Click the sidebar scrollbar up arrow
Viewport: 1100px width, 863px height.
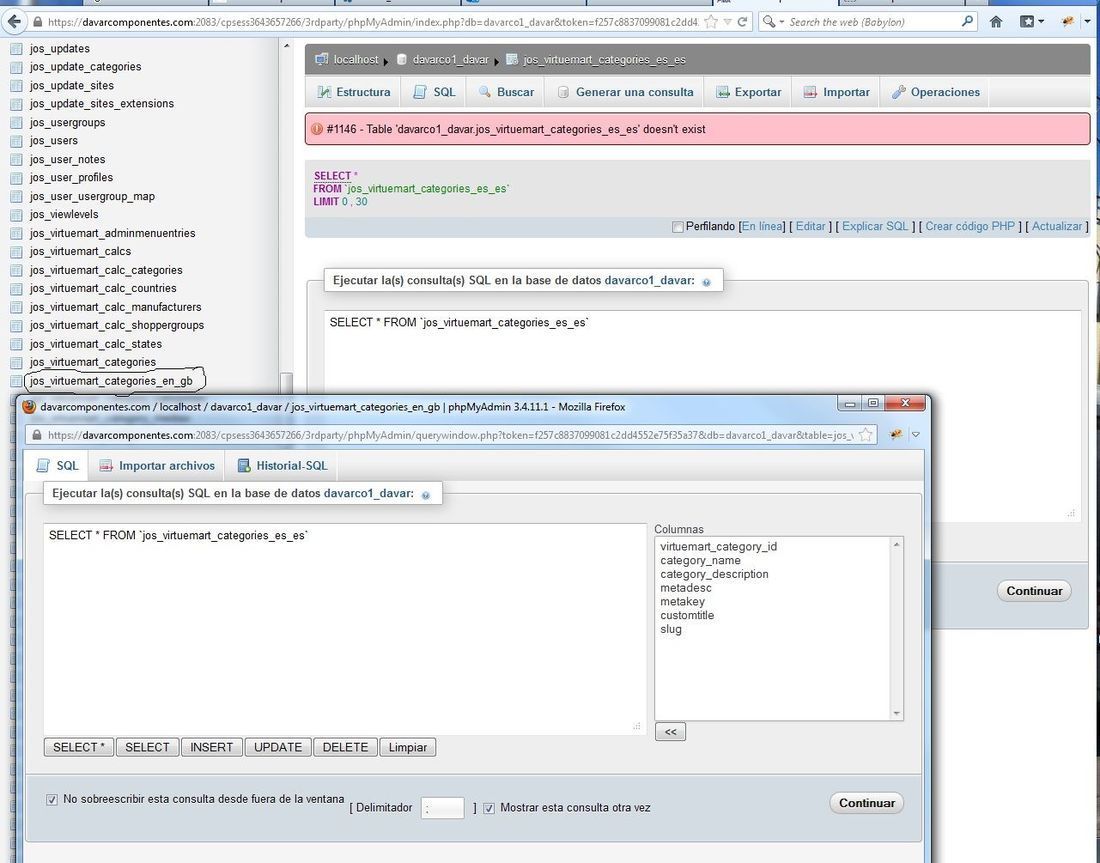coord(286,46)
